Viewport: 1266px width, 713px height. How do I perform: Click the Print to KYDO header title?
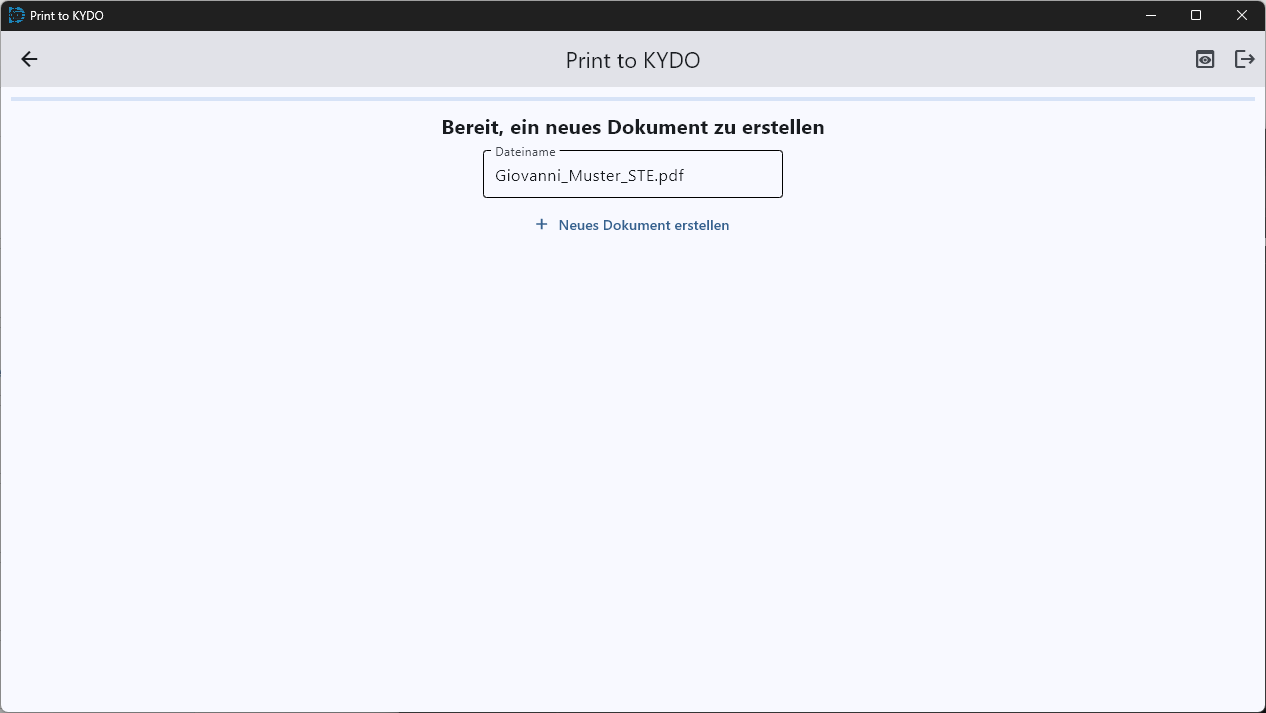[633, 60]
